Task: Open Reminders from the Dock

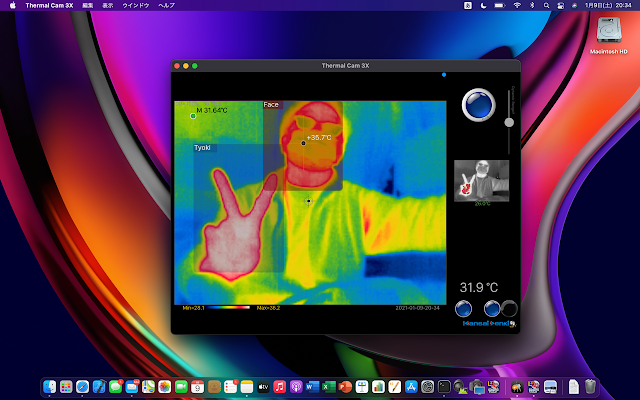Action: (231, 386)
